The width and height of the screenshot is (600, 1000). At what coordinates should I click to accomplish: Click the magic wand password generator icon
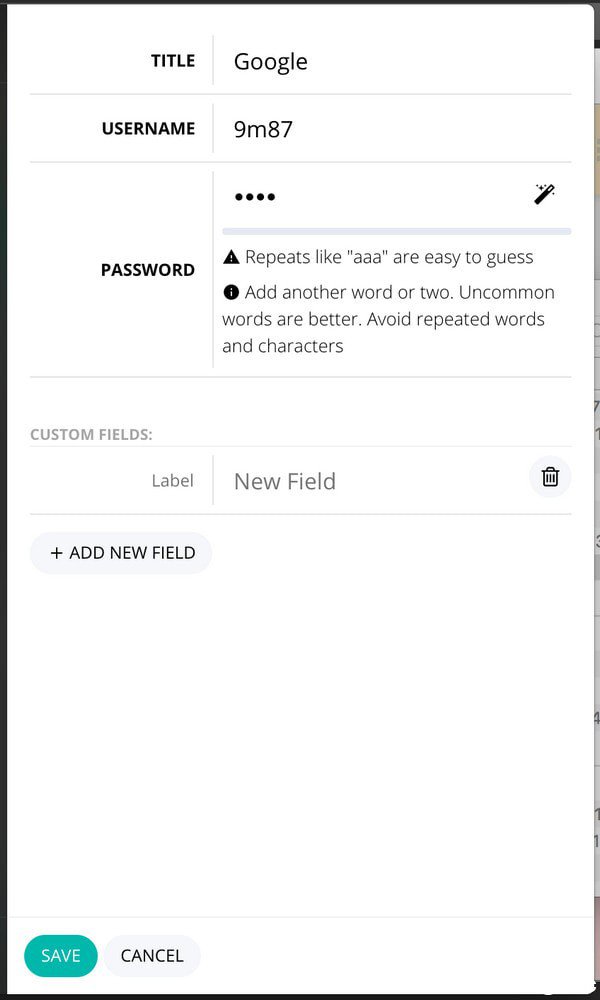544,194
